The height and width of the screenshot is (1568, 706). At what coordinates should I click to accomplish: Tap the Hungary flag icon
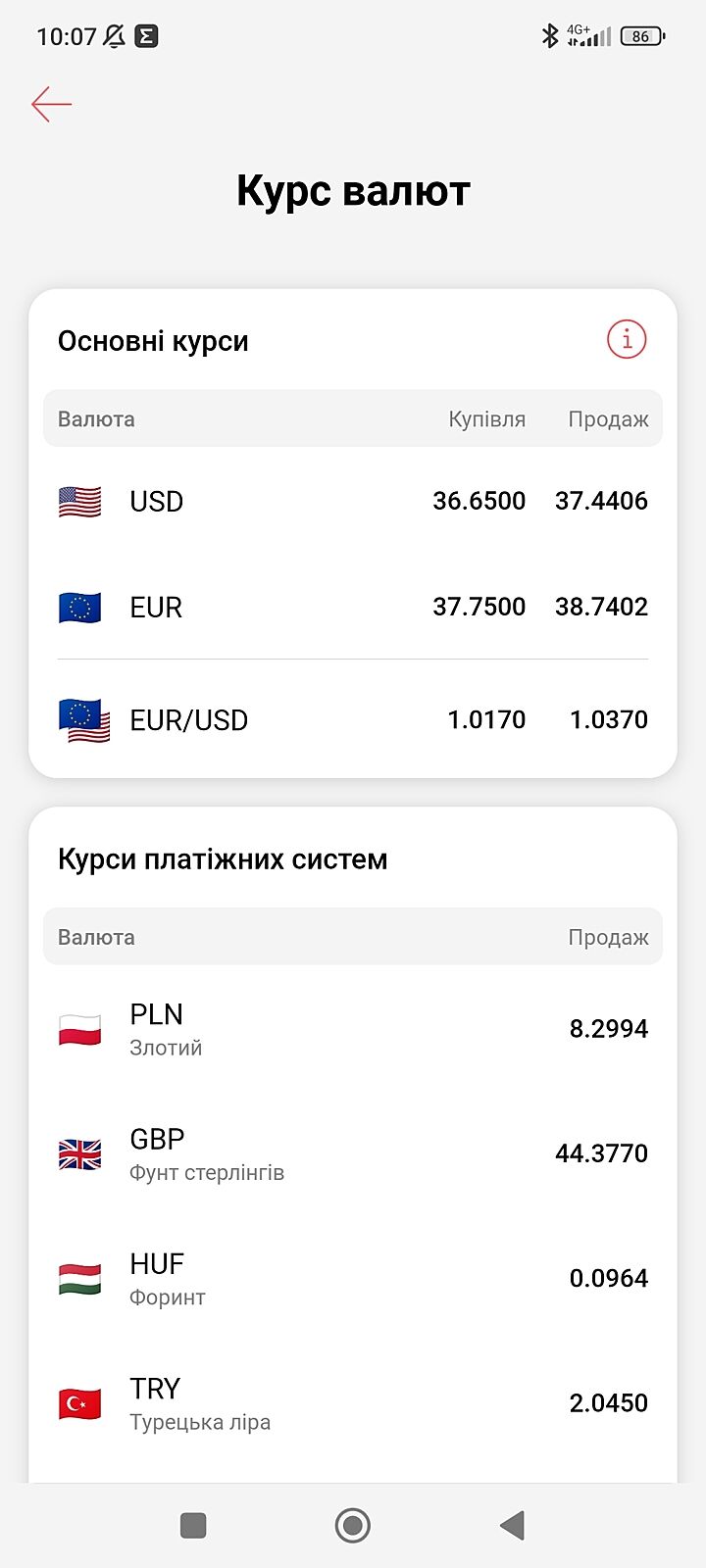(80, 1279)
